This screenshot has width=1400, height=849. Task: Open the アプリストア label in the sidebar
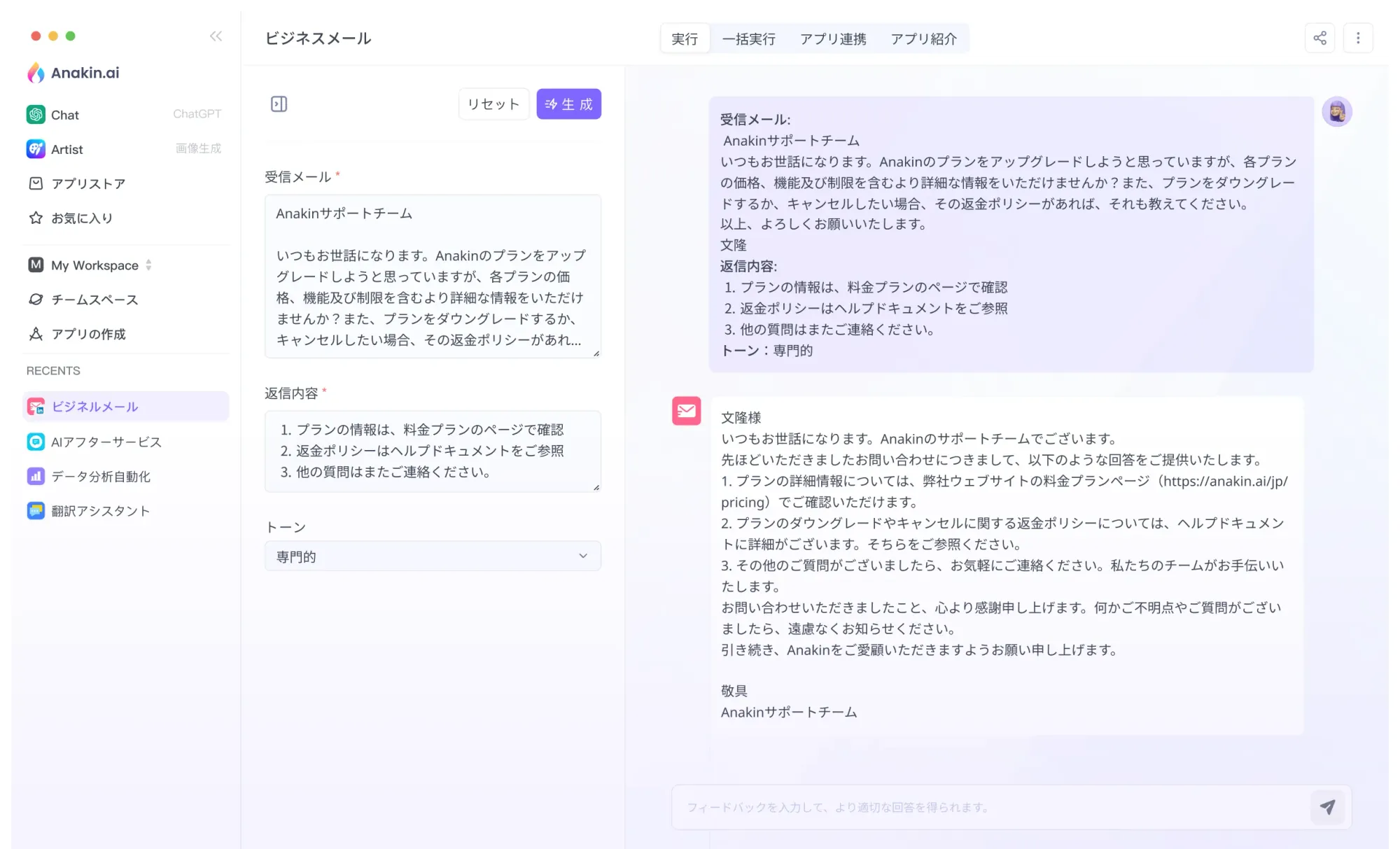(88, 183)
